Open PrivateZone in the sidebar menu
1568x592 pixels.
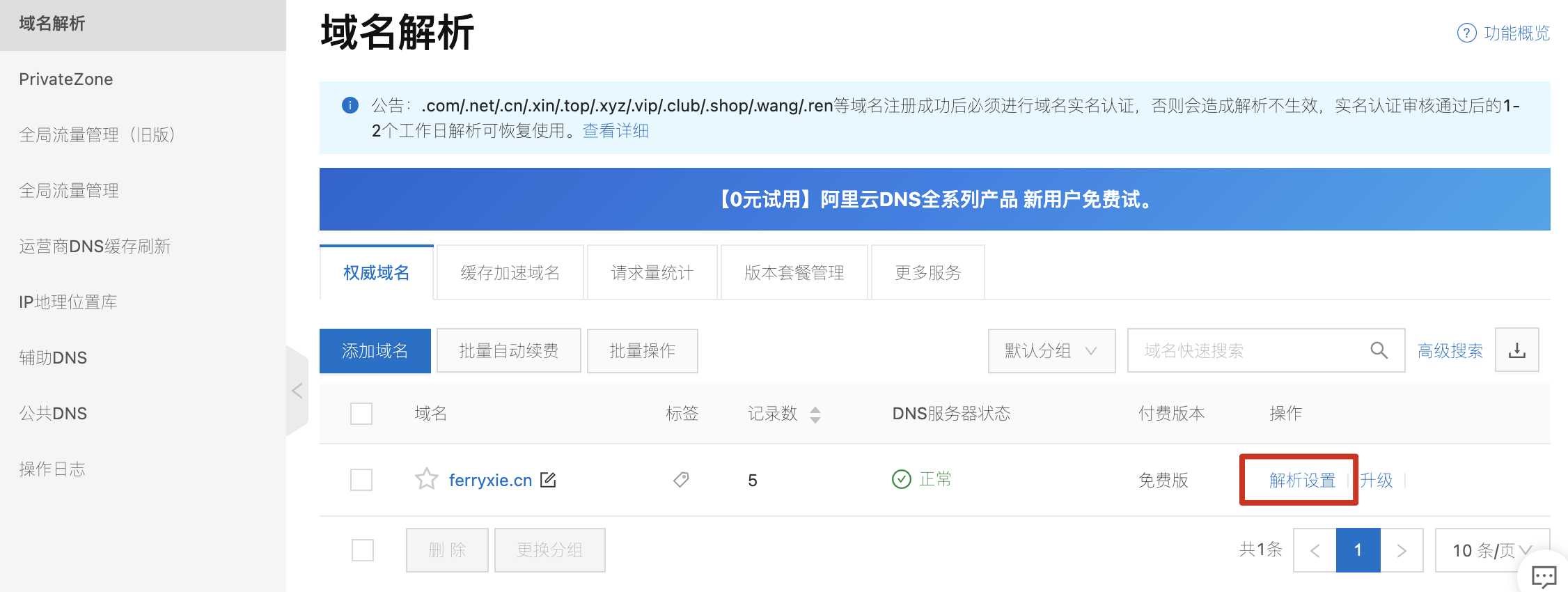(x=66, y=79)
